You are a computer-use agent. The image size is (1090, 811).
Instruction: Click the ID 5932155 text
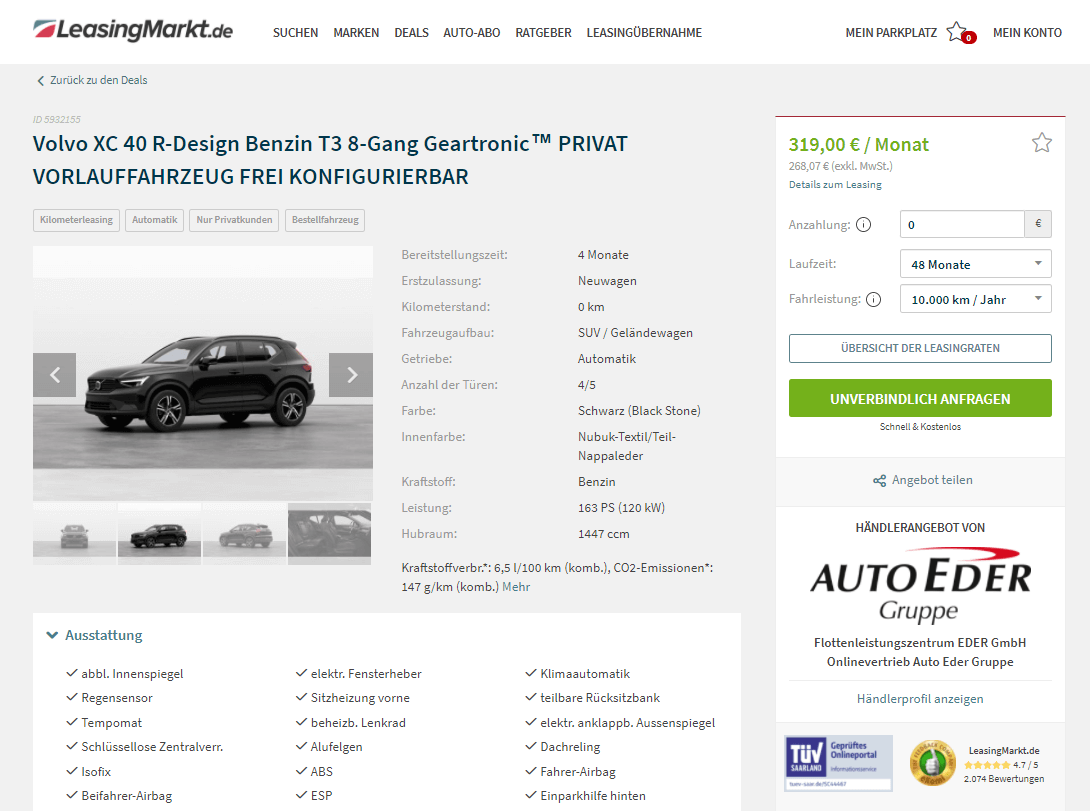[56, 120]
